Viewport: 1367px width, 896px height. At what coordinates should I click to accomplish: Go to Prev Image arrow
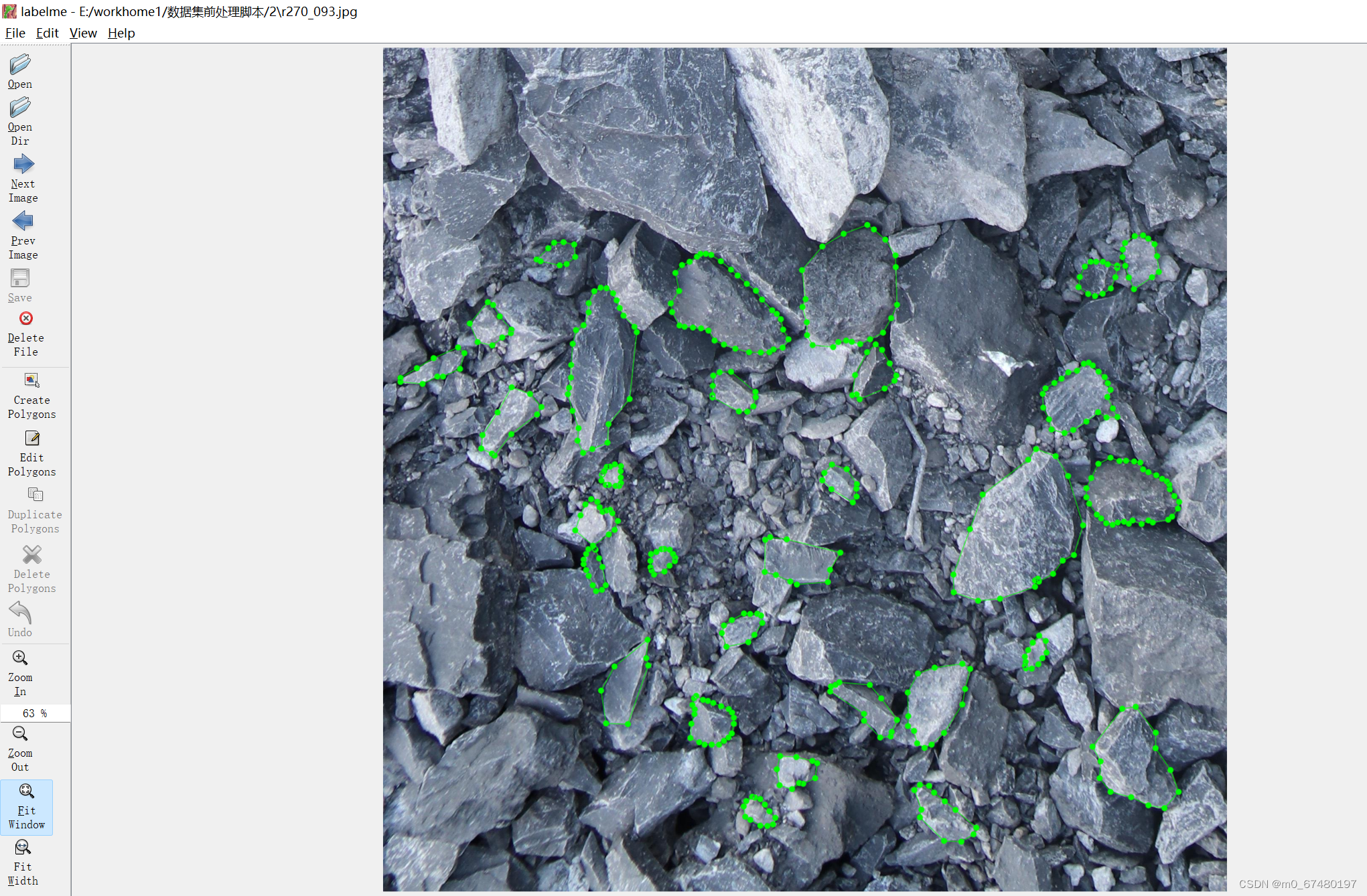(23, 221)
